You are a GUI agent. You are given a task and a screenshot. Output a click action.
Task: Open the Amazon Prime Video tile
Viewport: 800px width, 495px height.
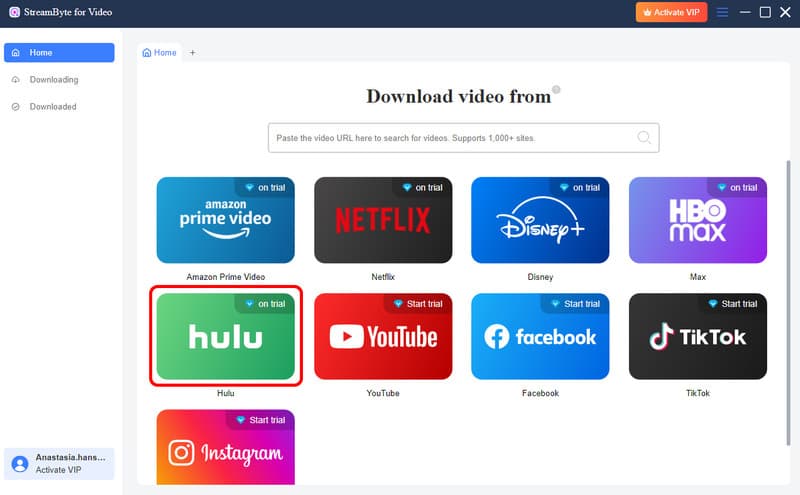[x=226, y=220]
